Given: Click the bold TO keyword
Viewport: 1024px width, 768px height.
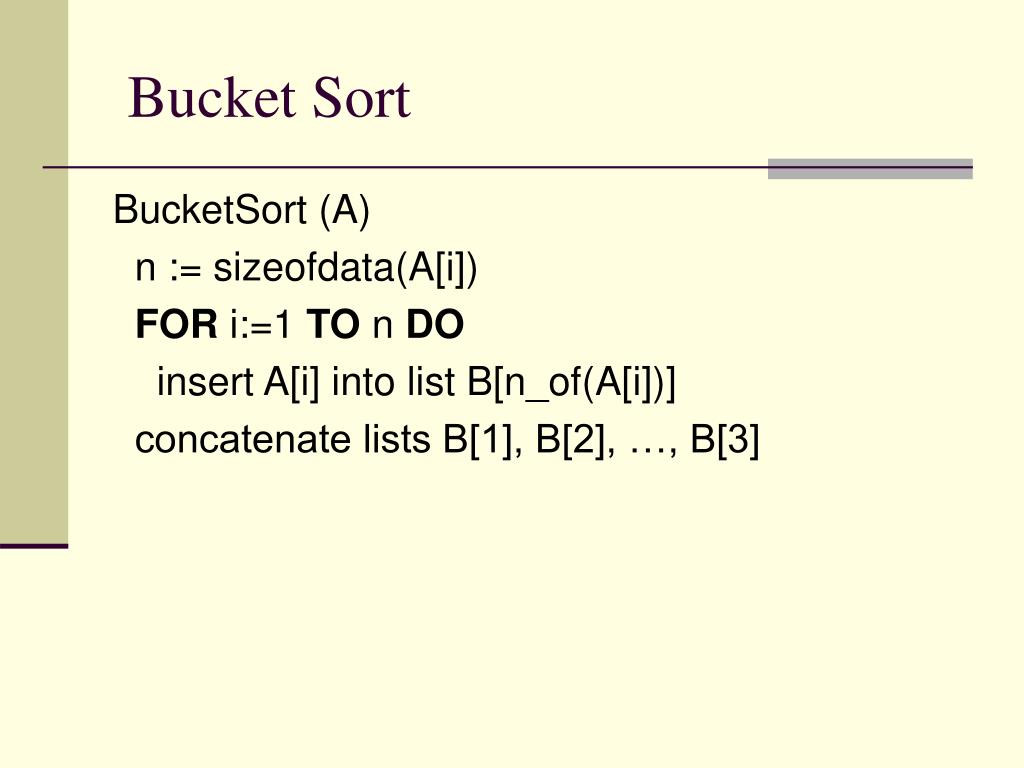Looking at the screenshot, I should 333,325.
